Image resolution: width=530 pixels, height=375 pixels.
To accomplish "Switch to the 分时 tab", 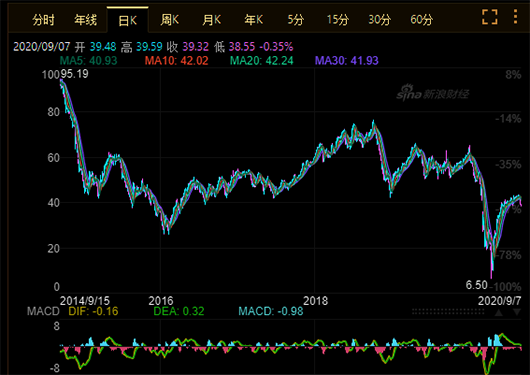I will (43, 20).
